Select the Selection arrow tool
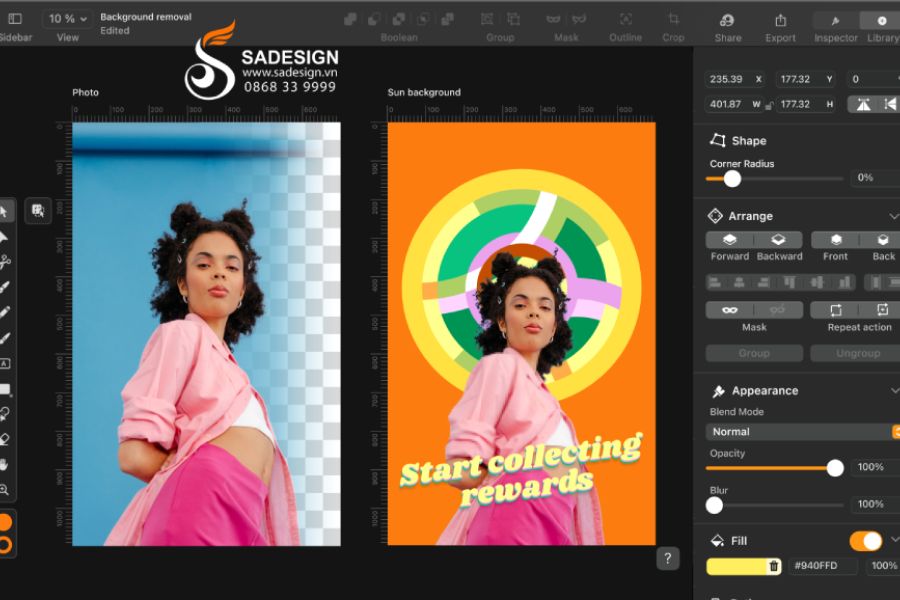Screen dimensions: 900x600 point(3,212)
